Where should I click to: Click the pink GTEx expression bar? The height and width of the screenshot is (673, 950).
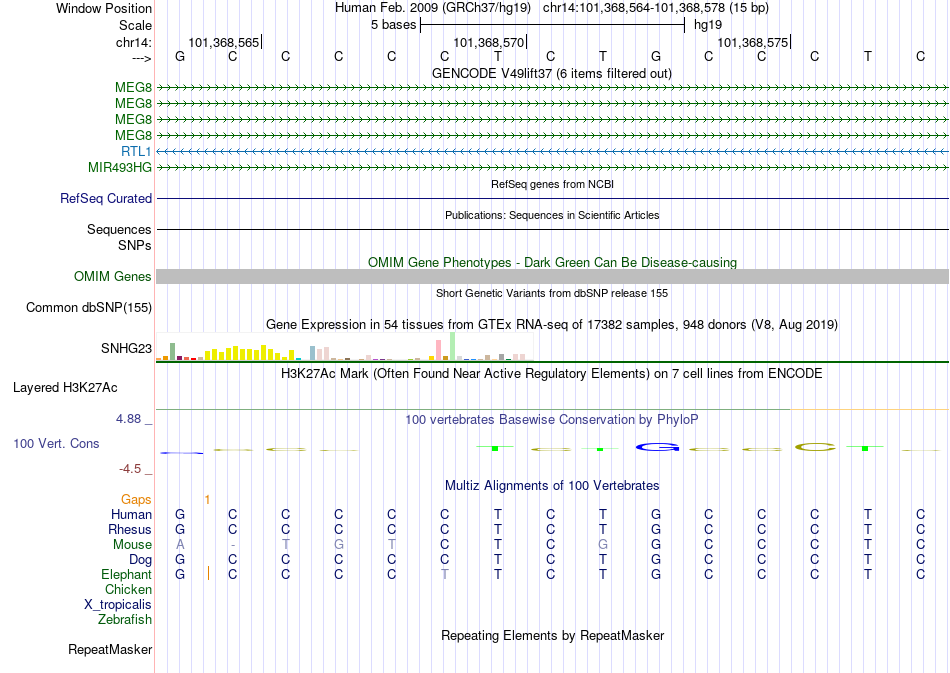[439, 350]
